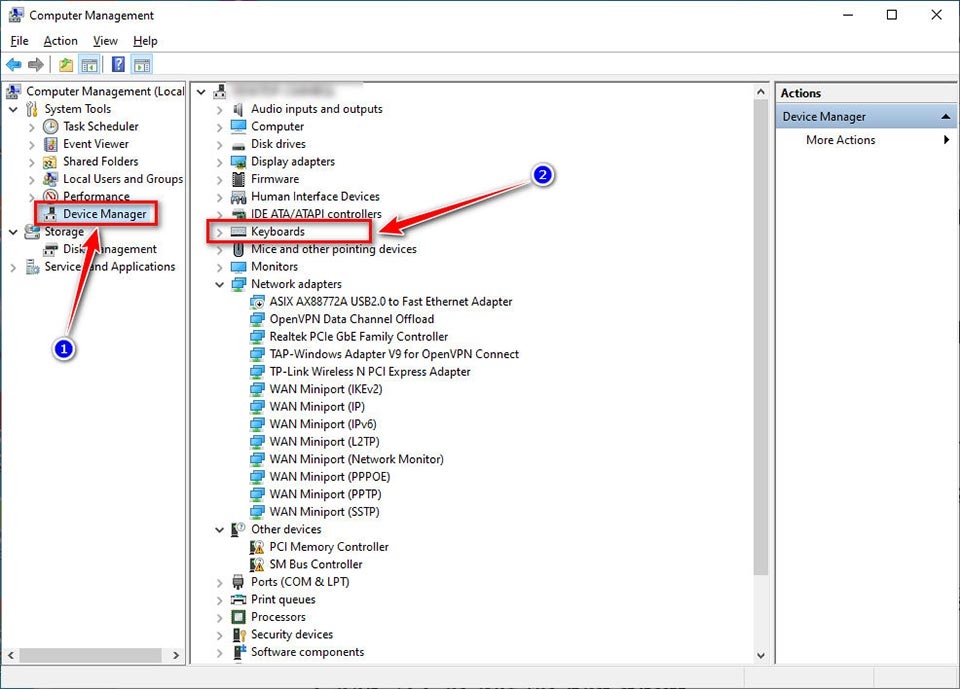Click the SM Bus Controller warning icon
The height and width of the screenshot is (689, 960).
[257, 565]
